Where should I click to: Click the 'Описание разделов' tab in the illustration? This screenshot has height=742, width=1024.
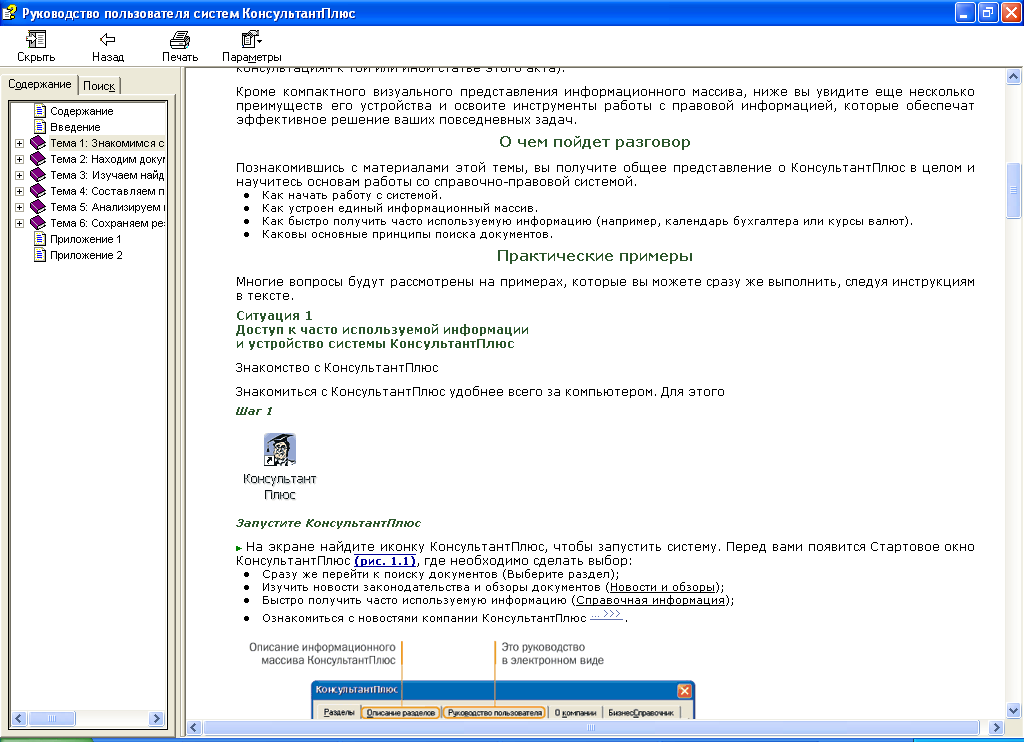(x=400, y=713)
